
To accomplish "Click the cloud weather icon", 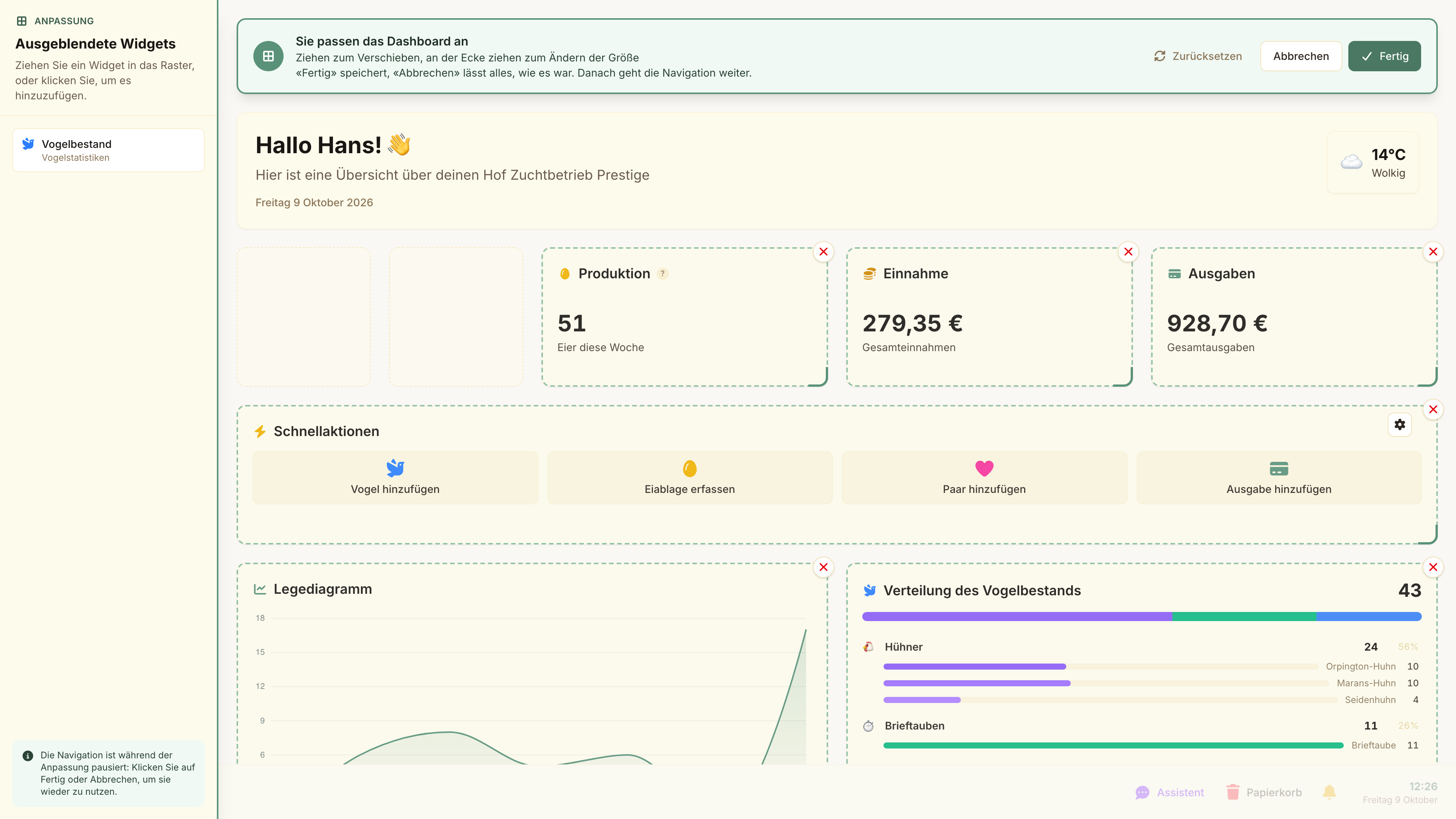I will pos(1351,162).
